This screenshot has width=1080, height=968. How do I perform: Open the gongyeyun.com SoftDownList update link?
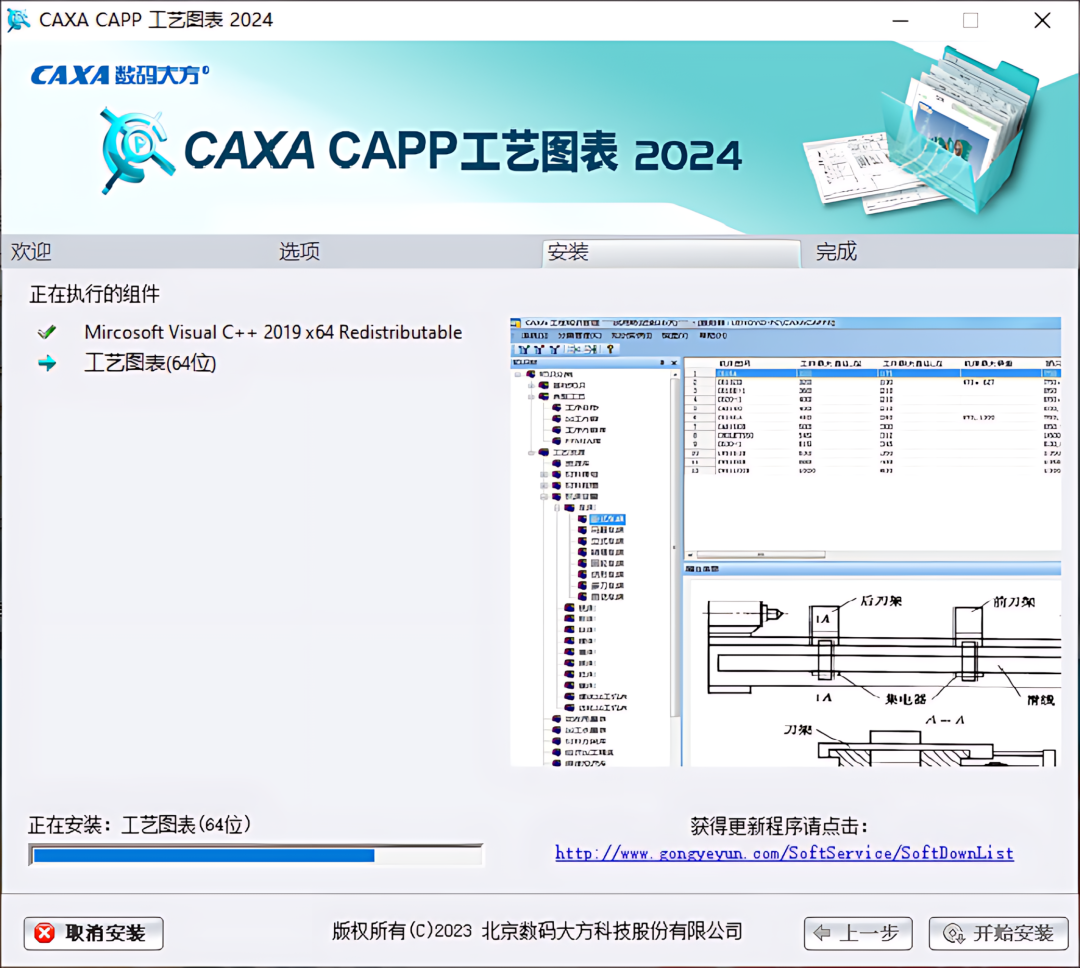[x=784, y=853]
